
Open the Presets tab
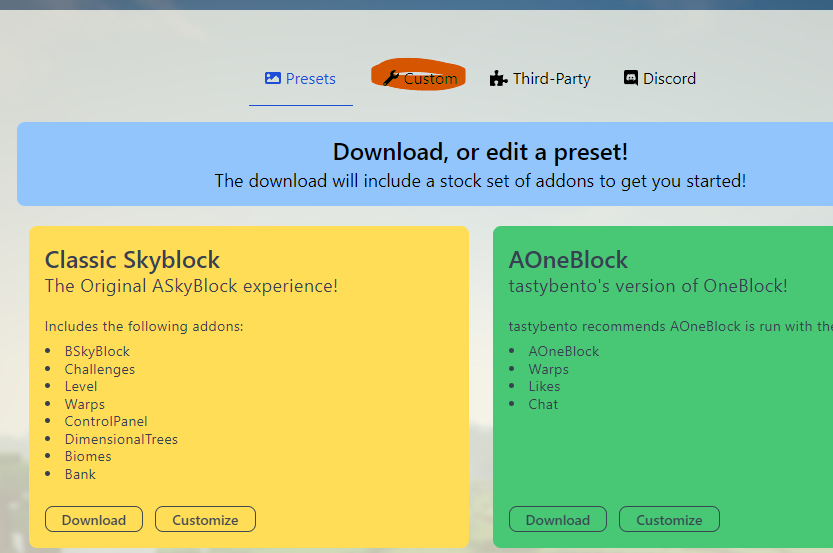tap(301, 79)
